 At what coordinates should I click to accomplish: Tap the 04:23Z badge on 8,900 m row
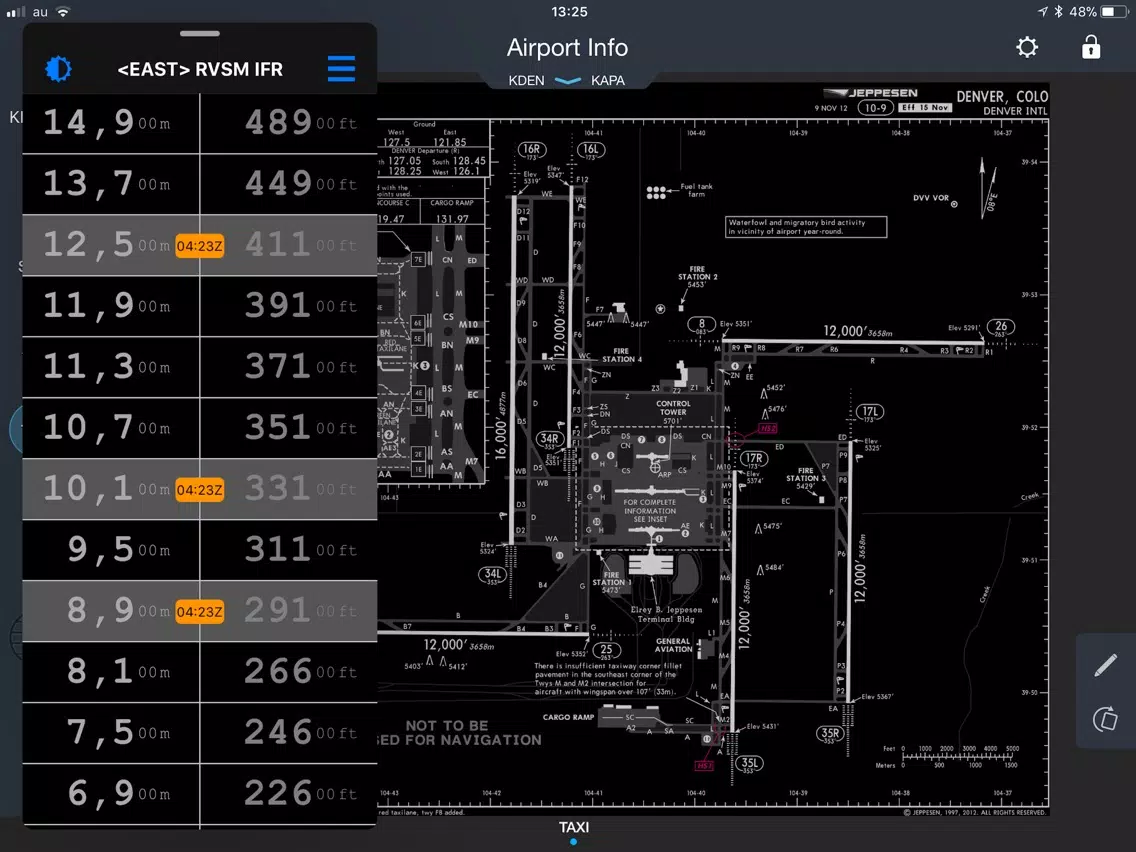pyautogui.click(x=199, y=612)
